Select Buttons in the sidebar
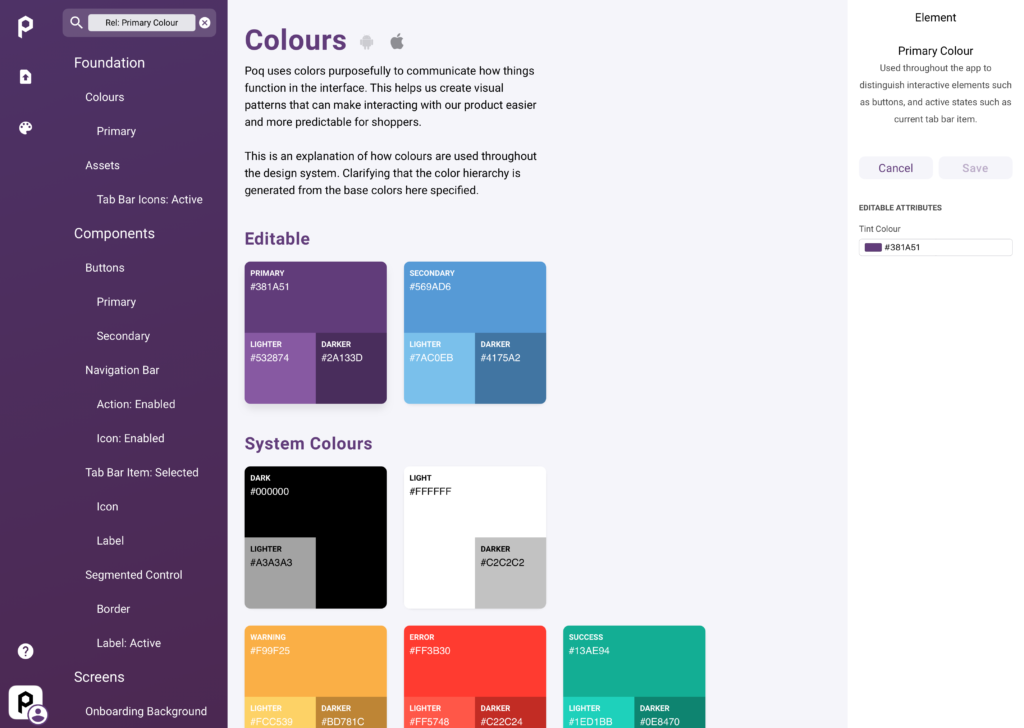This screenshot has height=728, width=1024. [104, 268]
